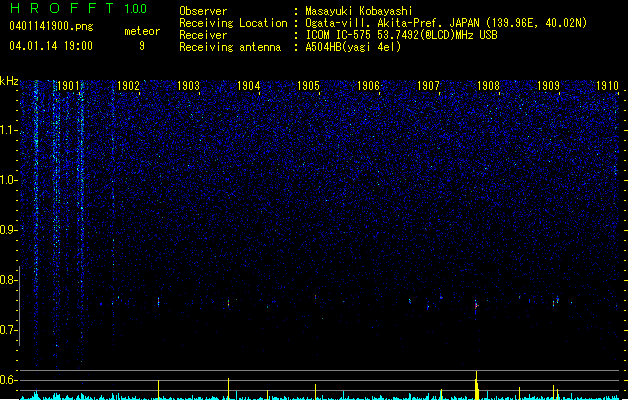The image size is (629, 400).
Task: Click time marker 1910
Action: (x=607, y=86)
